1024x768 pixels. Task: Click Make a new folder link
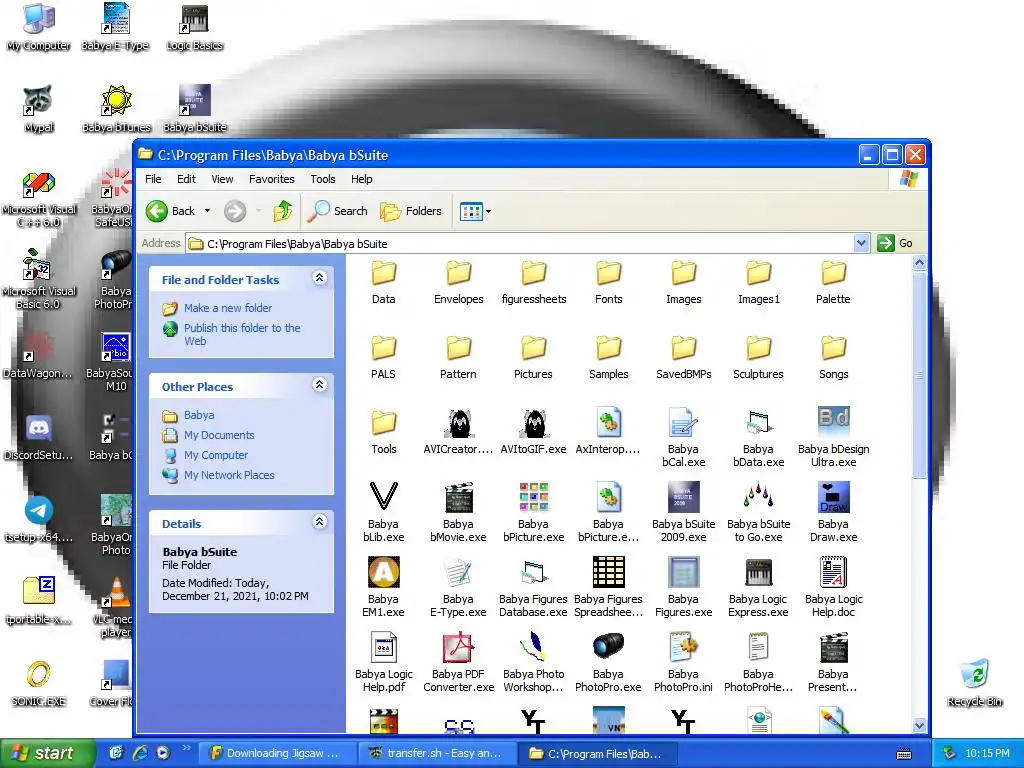[x=228, y=308]
